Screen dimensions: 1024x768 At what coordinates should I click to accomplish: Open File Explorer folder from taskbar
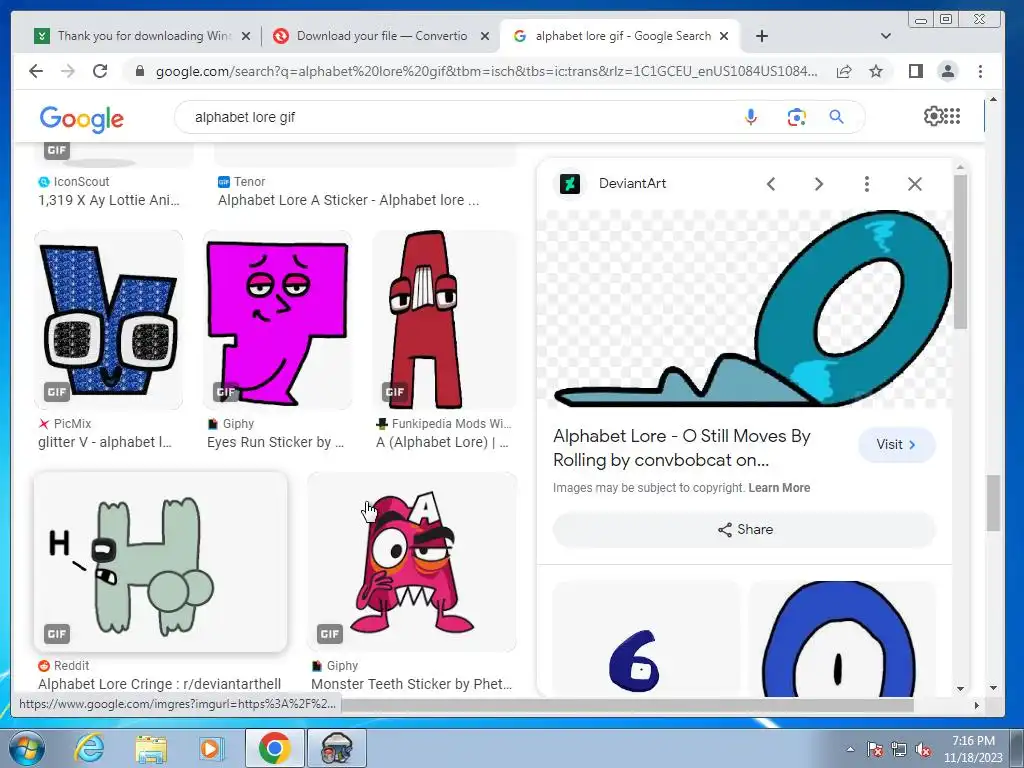tap(151, 748)
